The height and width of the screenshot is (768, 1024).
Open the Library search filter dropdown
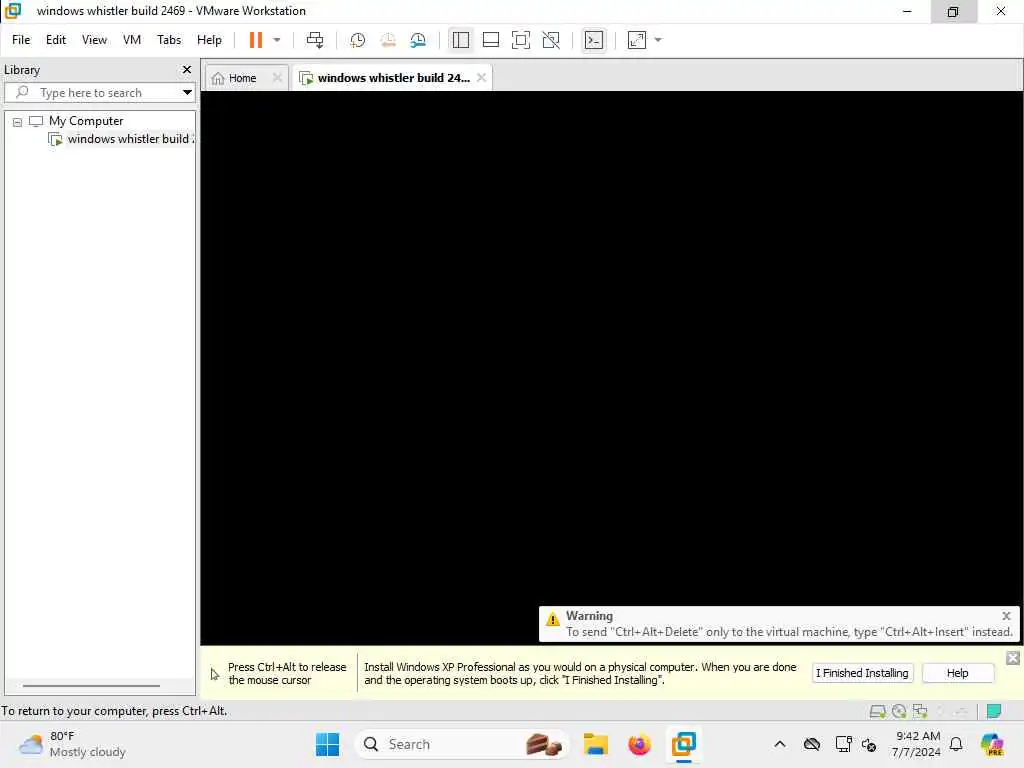point(187,93)
